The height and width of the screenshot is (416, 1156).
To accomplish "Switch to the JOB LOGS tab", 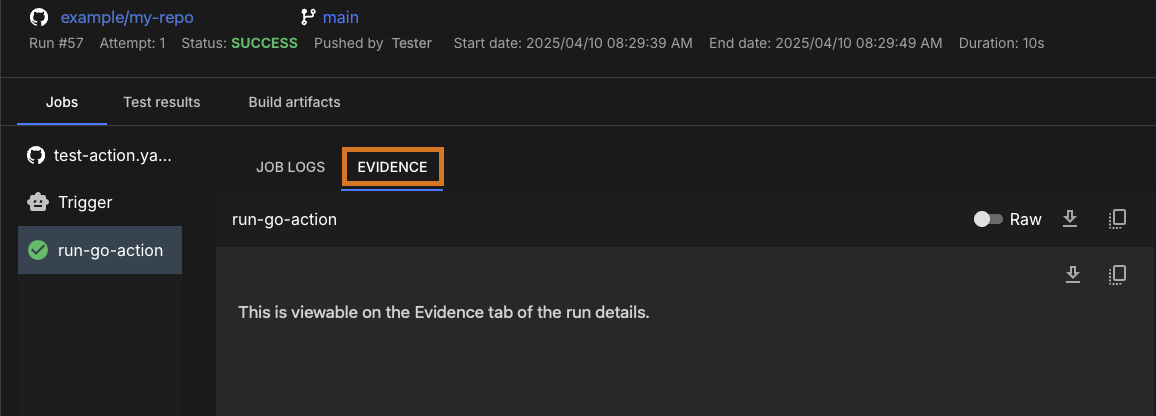I will point(290,167).
